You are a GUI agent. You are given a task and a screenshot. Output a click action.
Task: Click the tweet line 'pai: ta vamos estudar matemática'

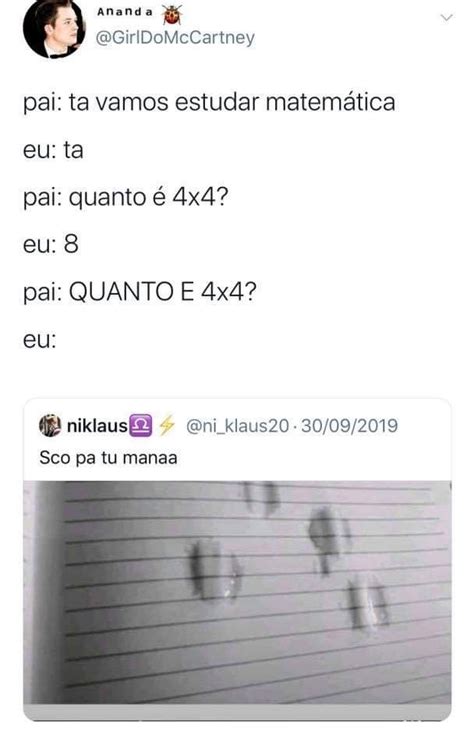[209, 103]
